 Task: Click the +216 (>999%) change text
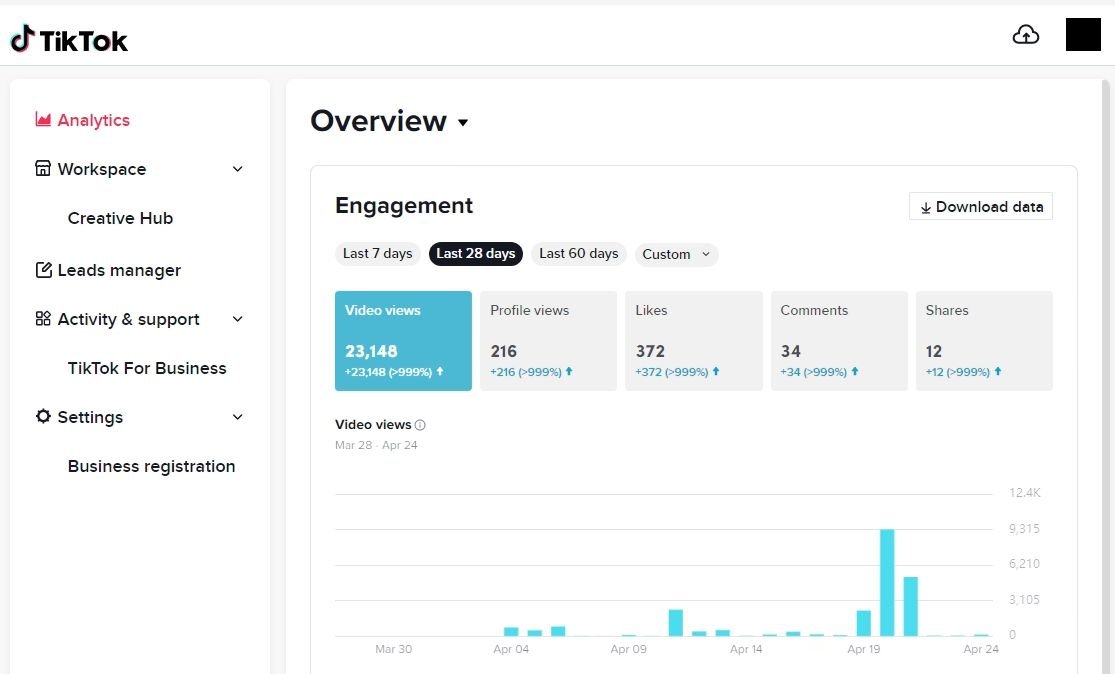point(526,372)
